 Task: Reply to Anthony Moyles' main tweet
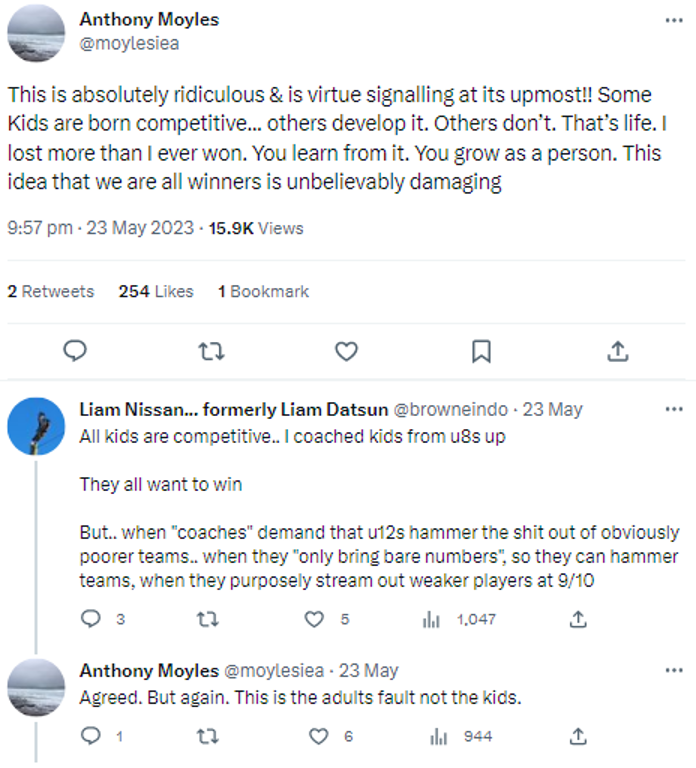point(75,351)
